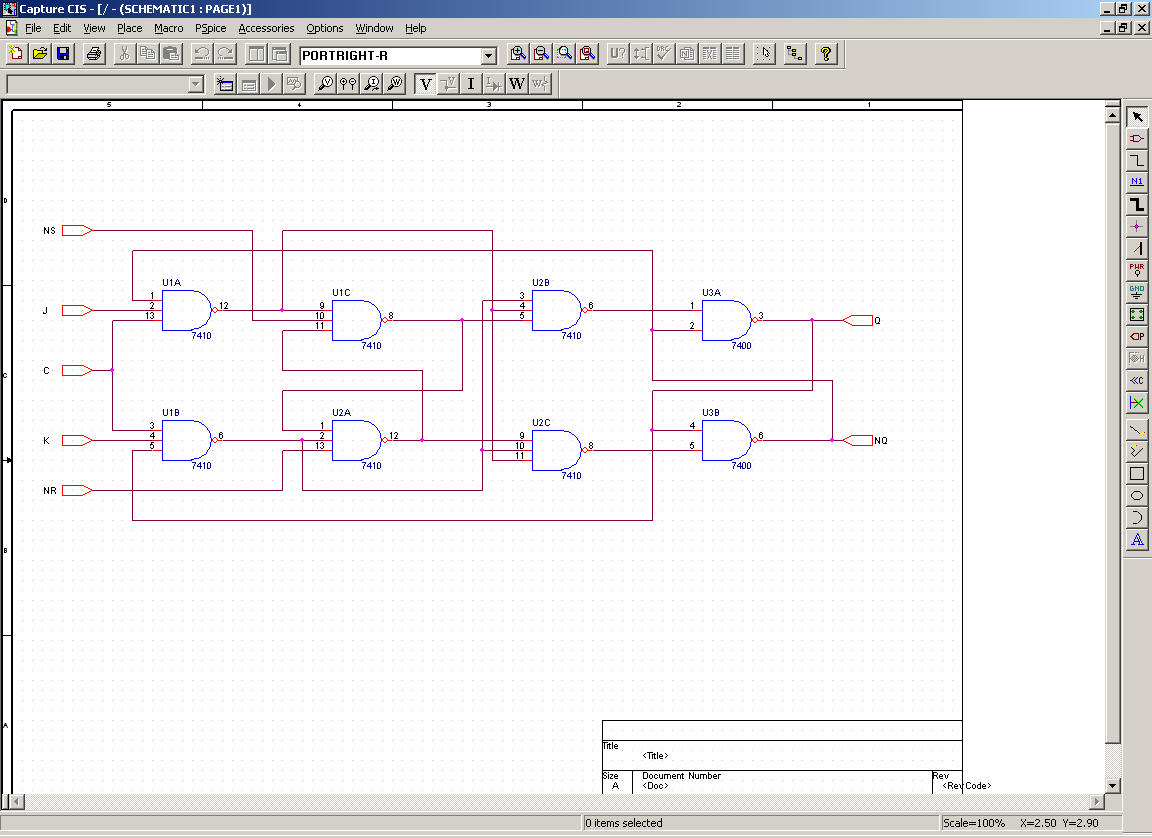Click the horizontal scrollbar right arrow
The width and height of the screenshot is (1152, 838).
1097,801
